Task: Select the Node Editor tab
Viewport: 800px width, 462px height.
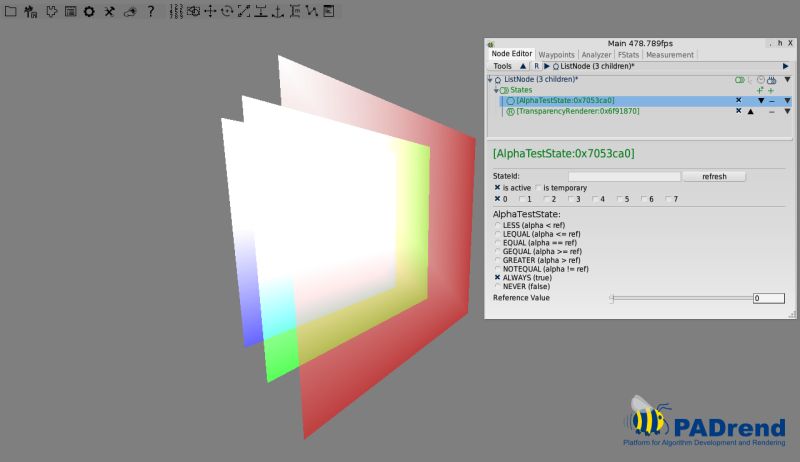Action: pos(511,54)
